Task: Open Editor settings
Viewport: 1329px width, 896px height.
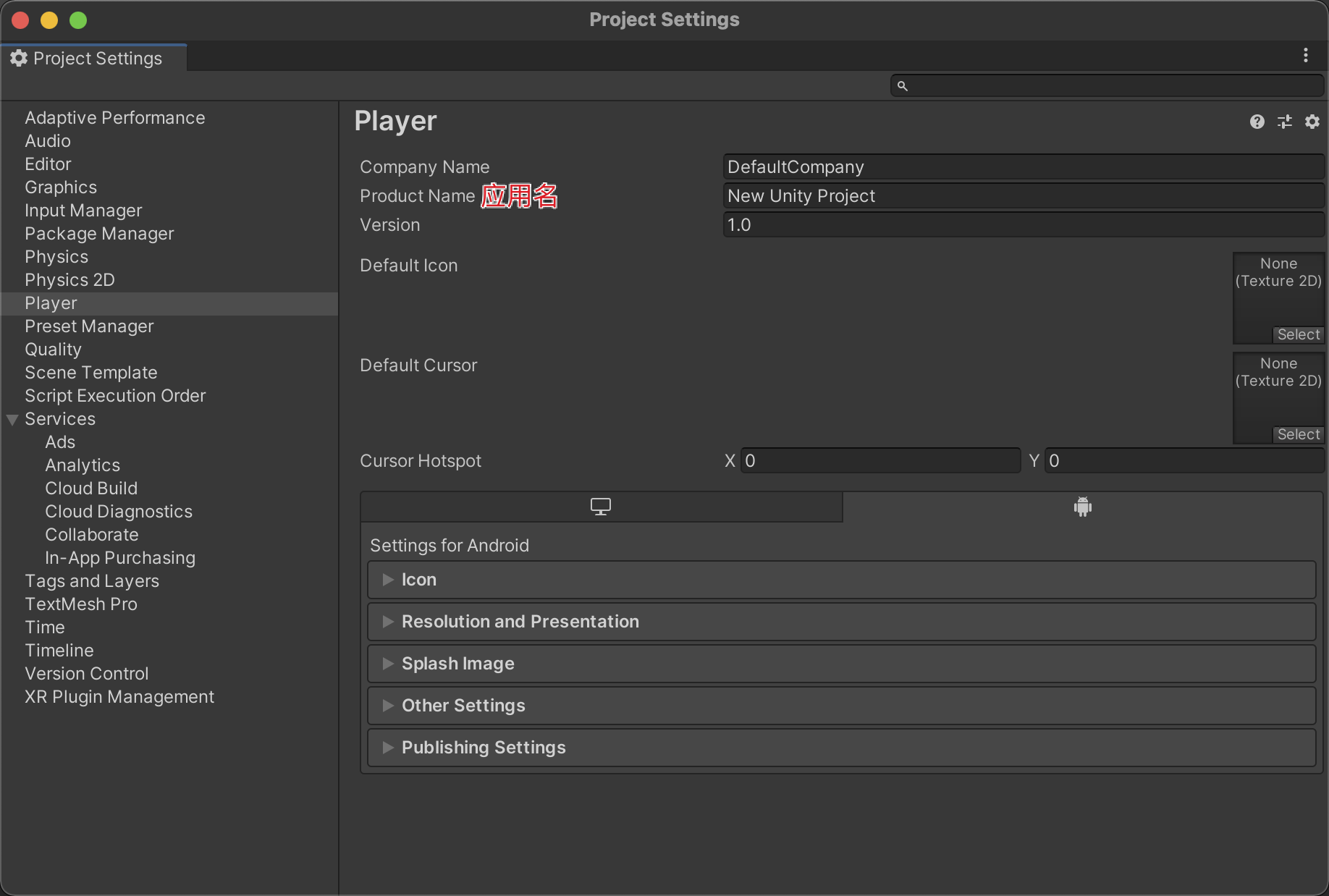Action: coord(169,164)
